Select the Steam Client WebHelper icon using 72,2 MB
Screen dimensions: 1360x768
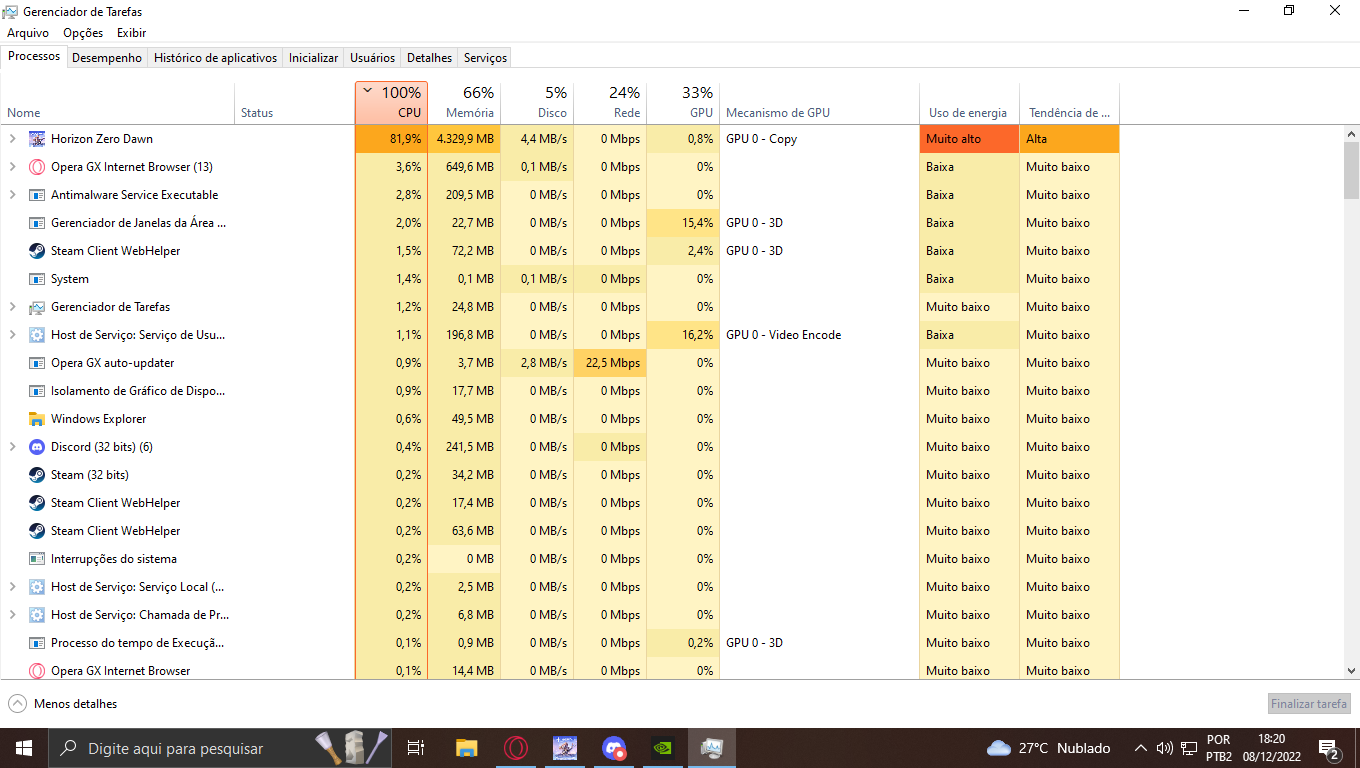[x=37, y=251]
